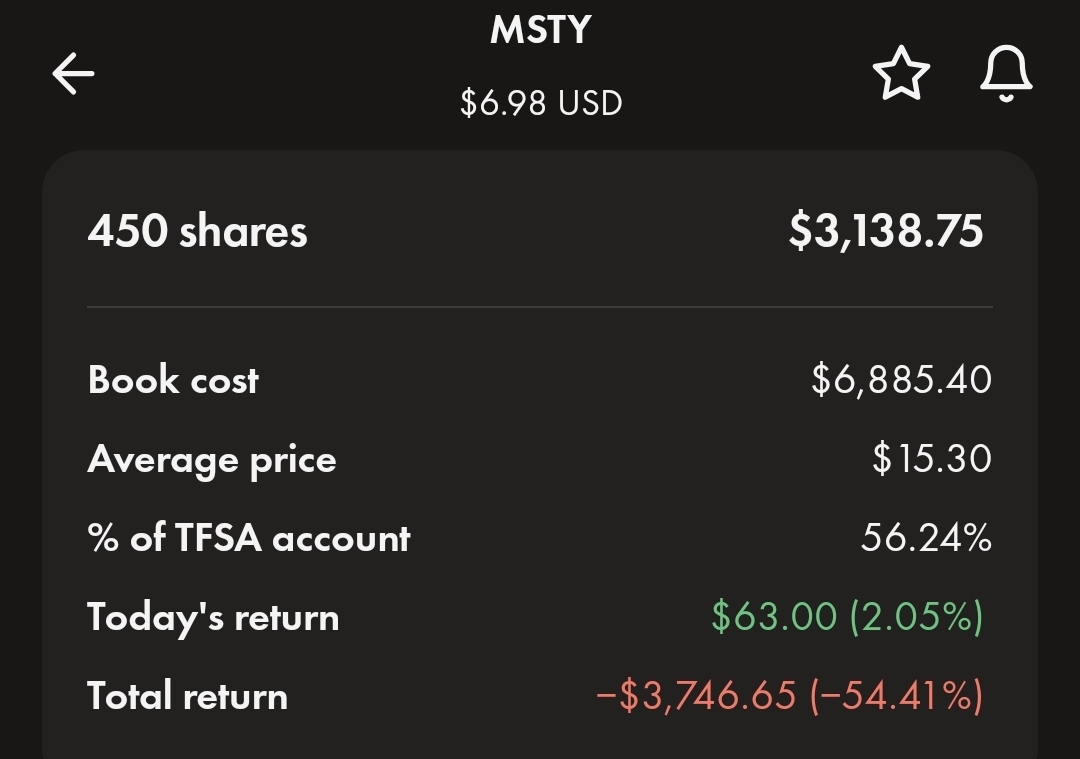
Task: Open price alerts via bell icon
Action: point(1006,74)
